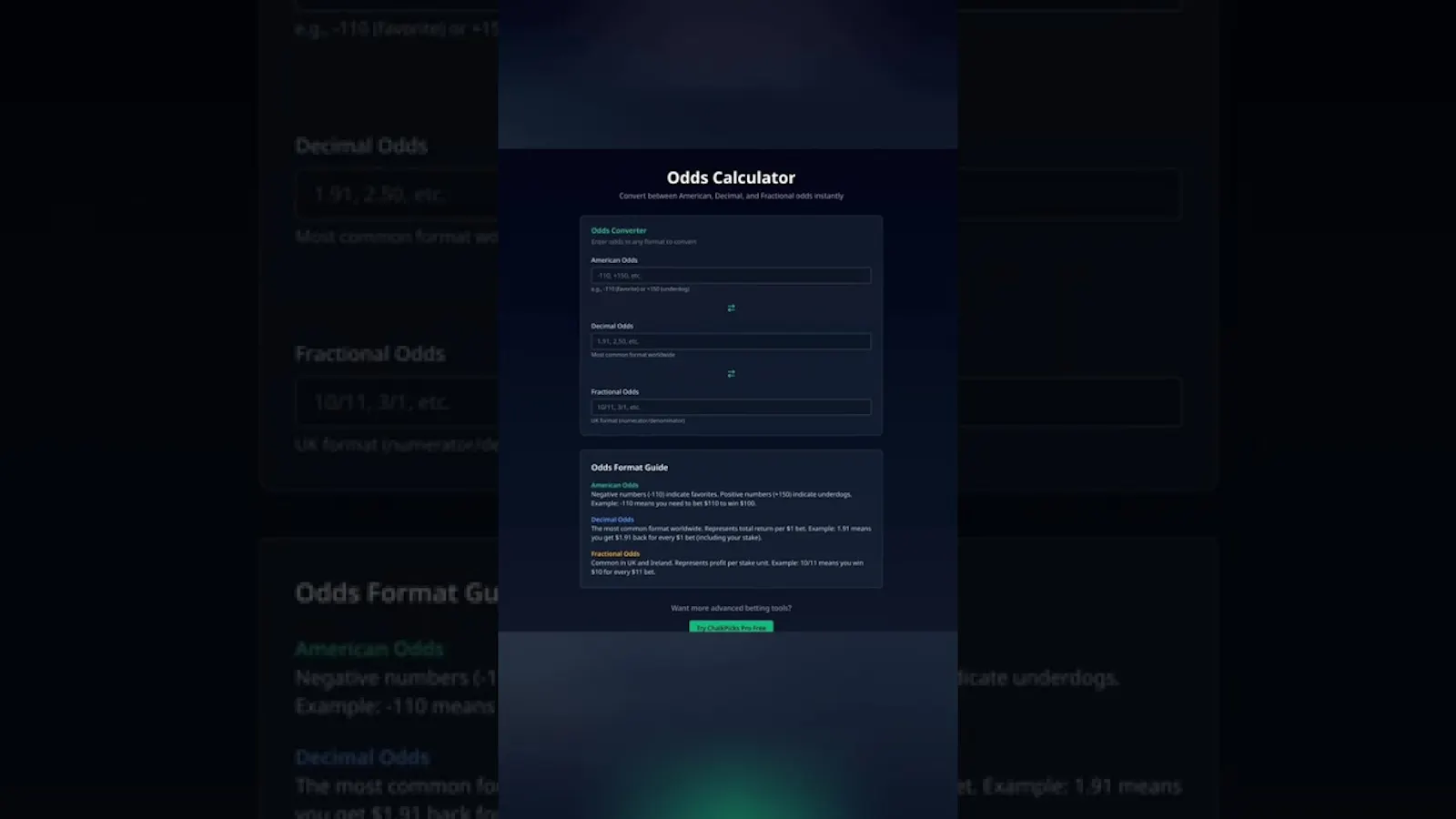Click the guide paragraph starting 'The most common format worldwide'
Viewport: 1456px width, 819px height.
(x=731, y=532)
